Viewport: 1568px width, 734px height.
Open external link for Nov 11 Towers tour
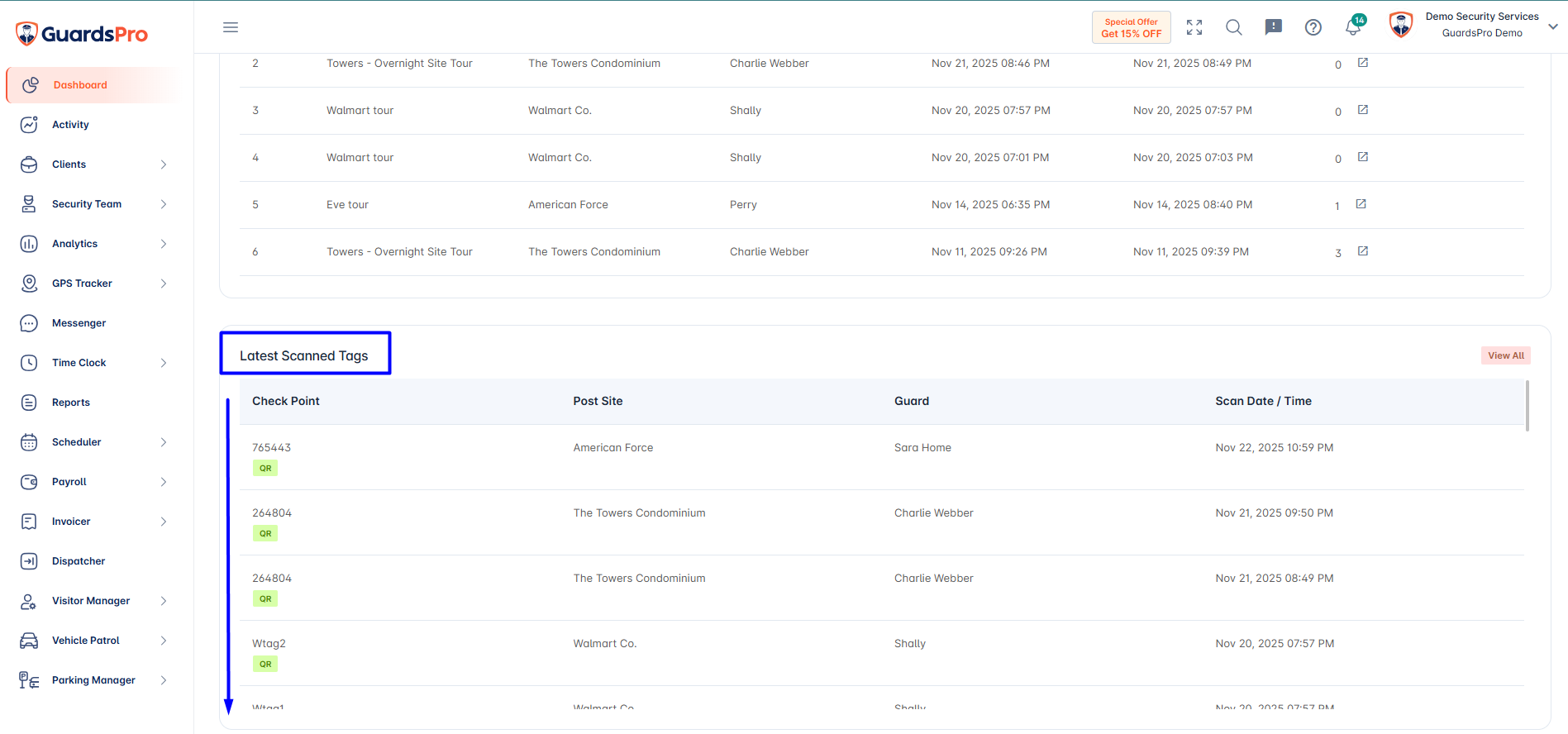(1363, 251)
